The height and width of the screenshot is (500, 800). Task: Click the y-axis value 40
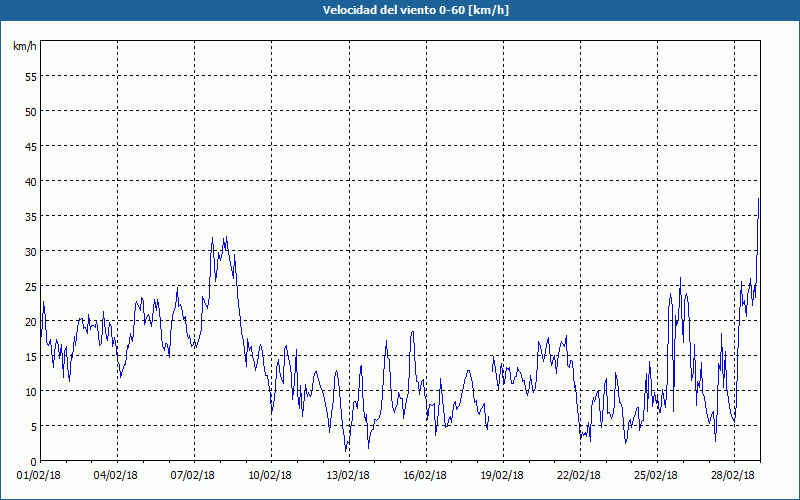(x=31, y=182)
